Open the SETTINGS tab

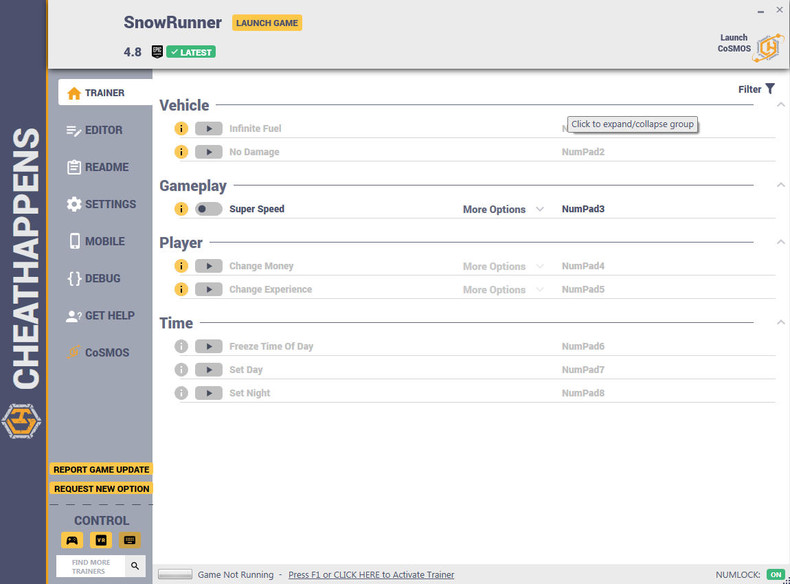[x=101, y=204]
